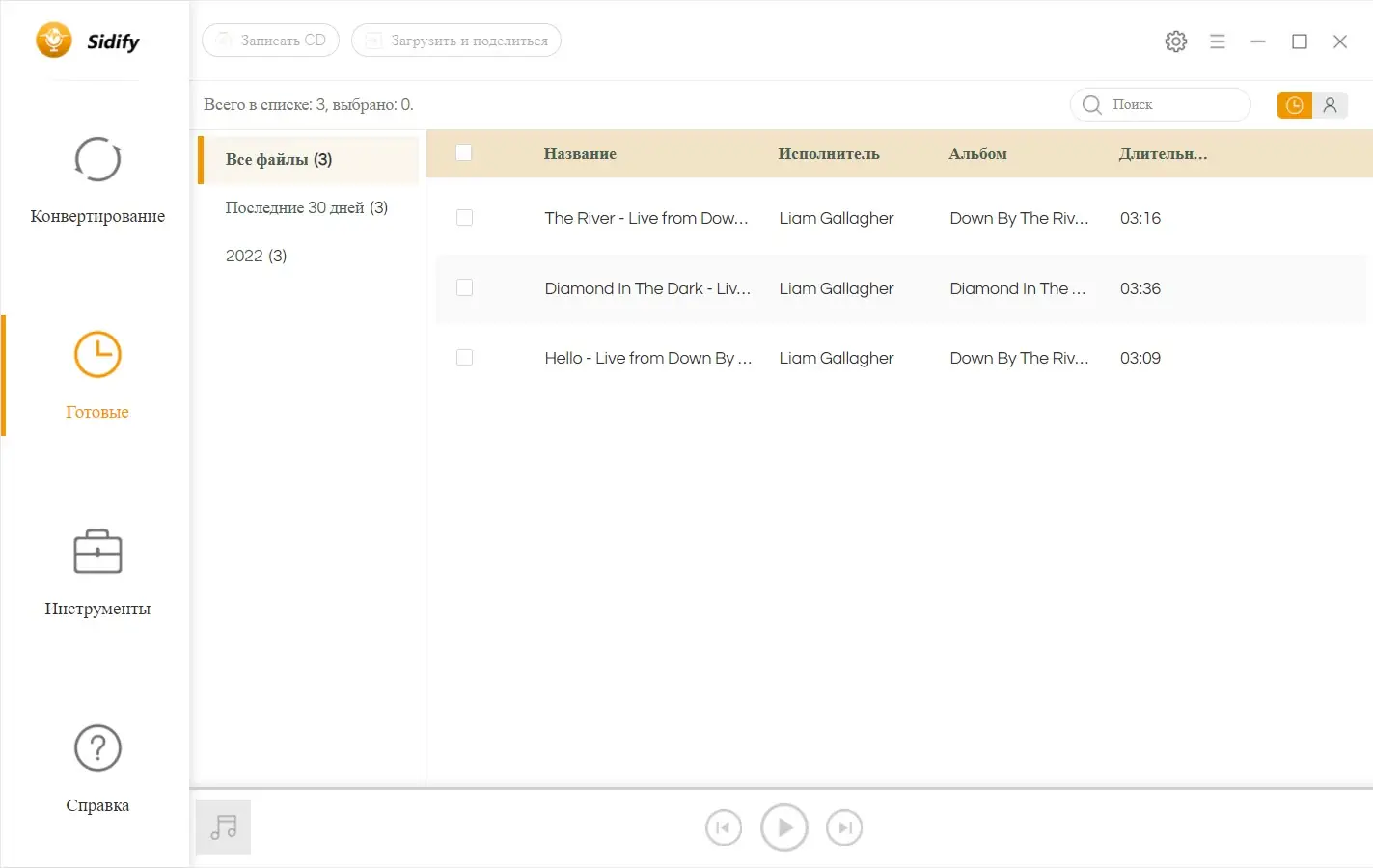
Task: Click album 'Down By The Riv...' in Hello row
Action: [1019, 358]
